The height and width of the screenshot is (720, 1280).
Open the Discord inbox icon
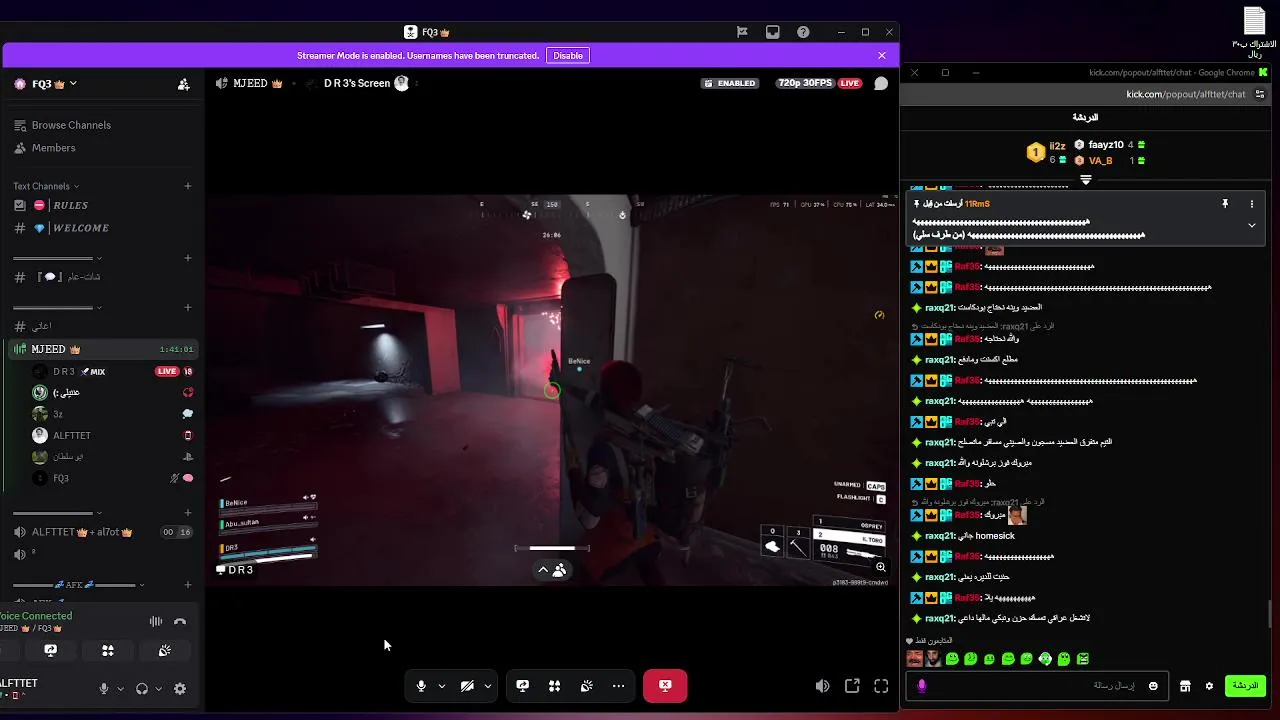point(773,32)
